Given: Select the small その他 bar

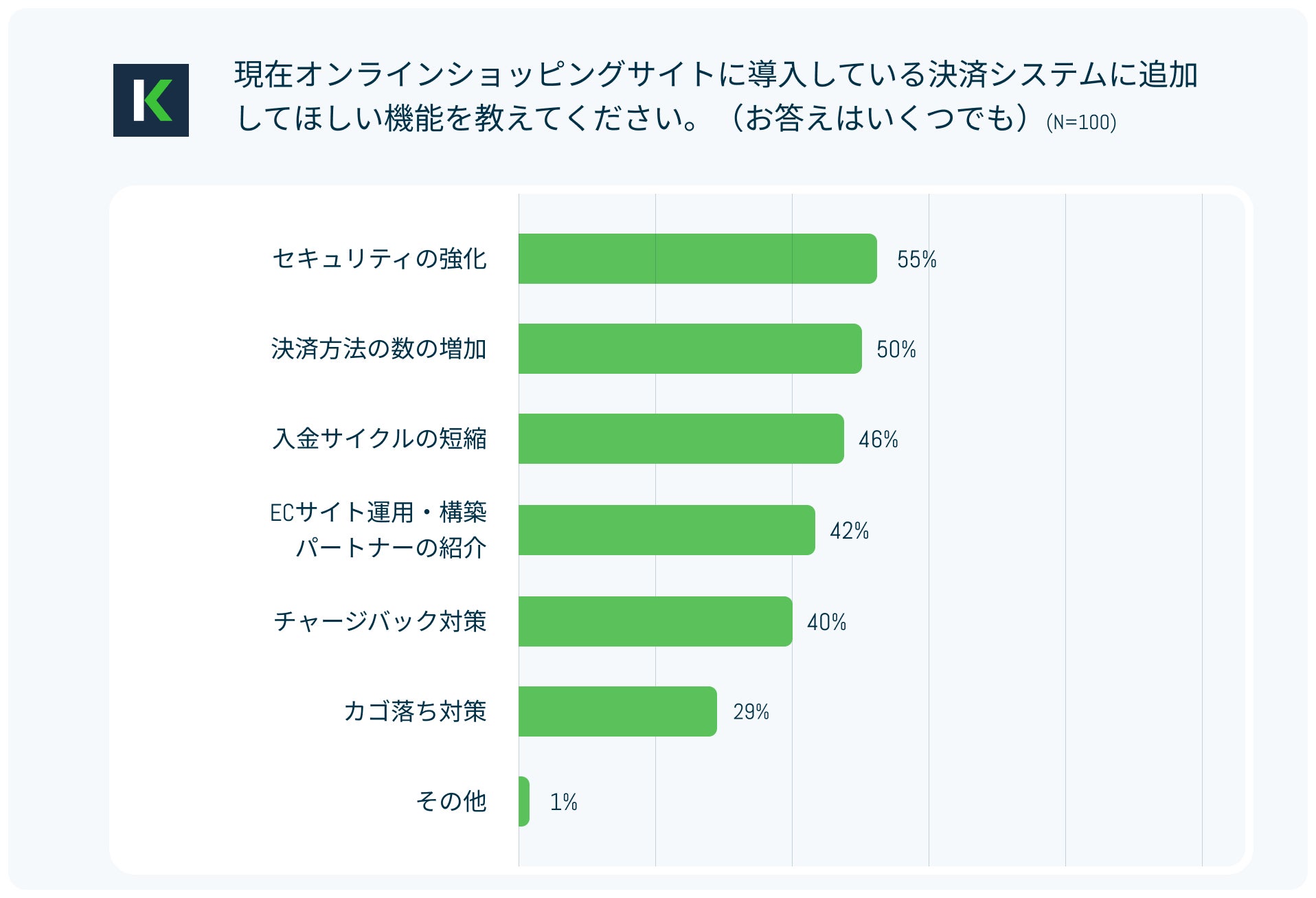Looking at the screenshot, I should coord(524,801).
